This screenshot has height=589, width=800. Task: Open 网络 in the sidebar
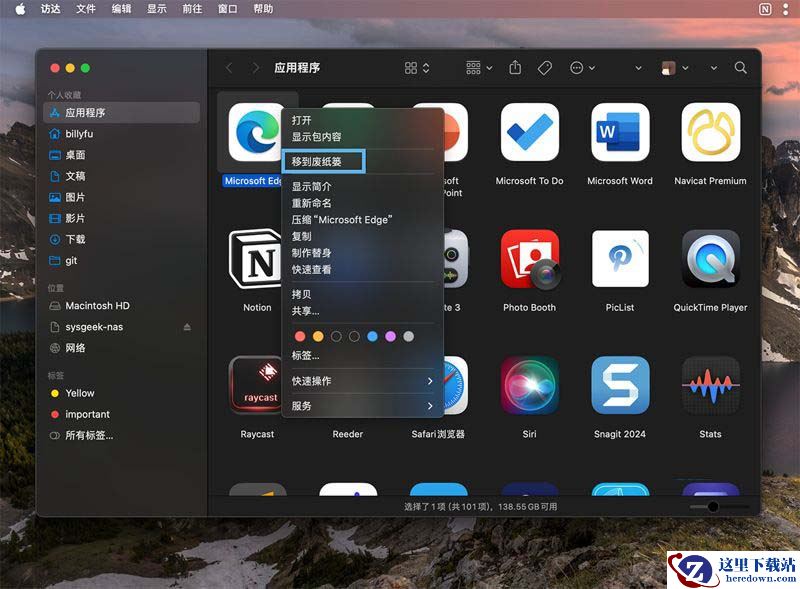click(x=121, y=348)
